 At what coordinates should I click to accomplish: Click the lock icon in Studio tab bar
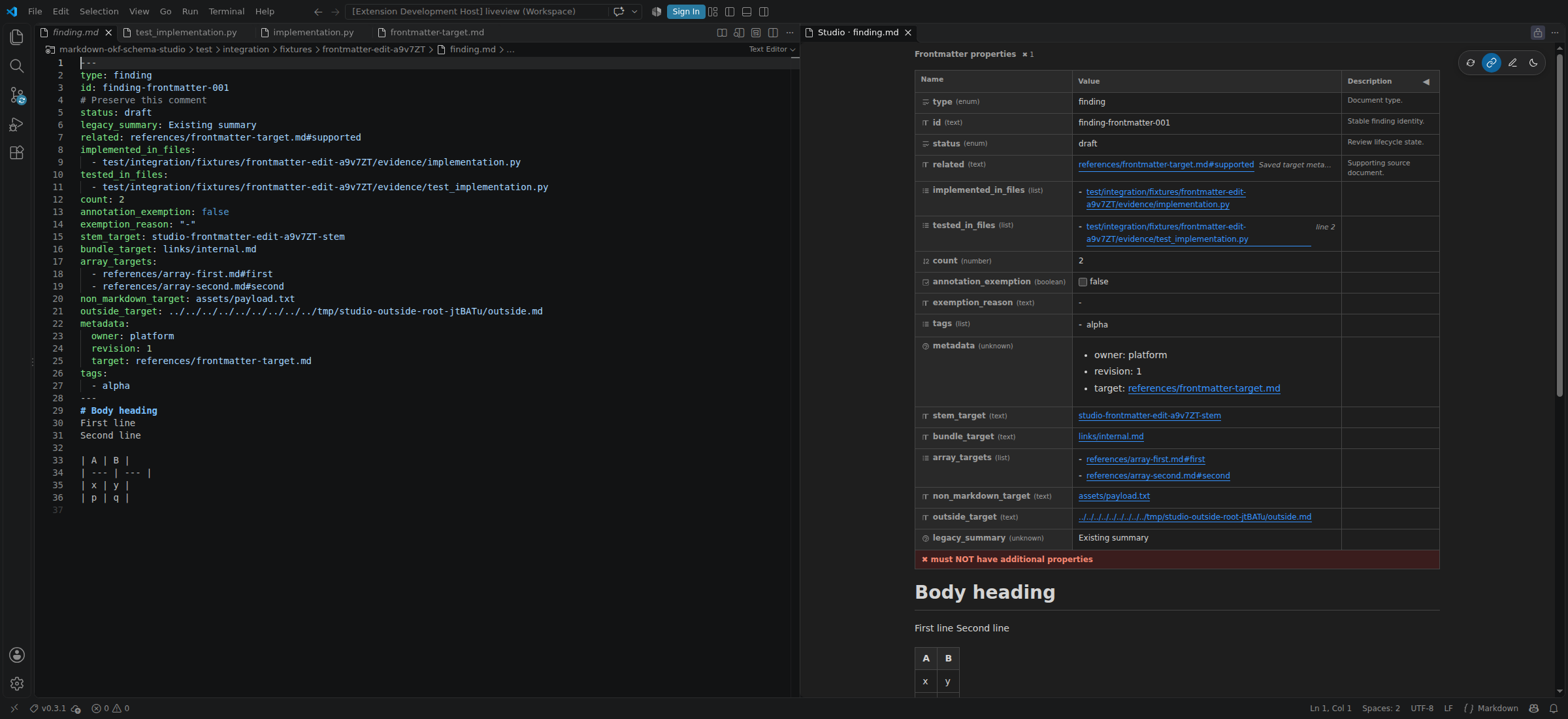(1538, 33)
